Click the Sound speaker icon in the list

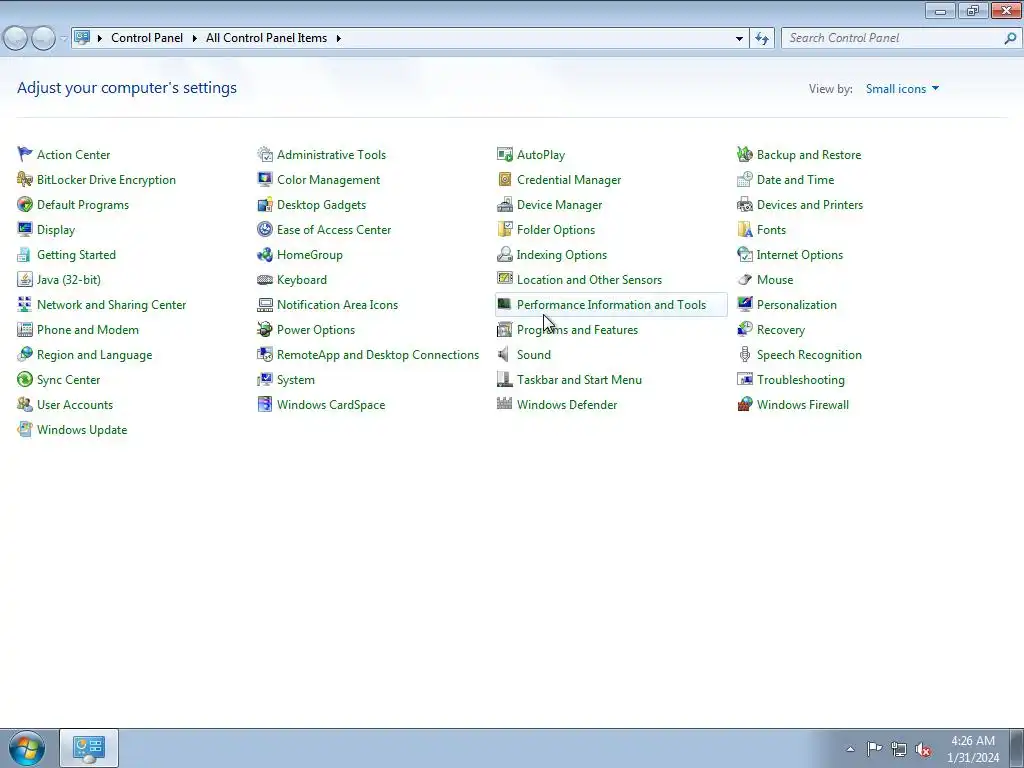point(504,355)
